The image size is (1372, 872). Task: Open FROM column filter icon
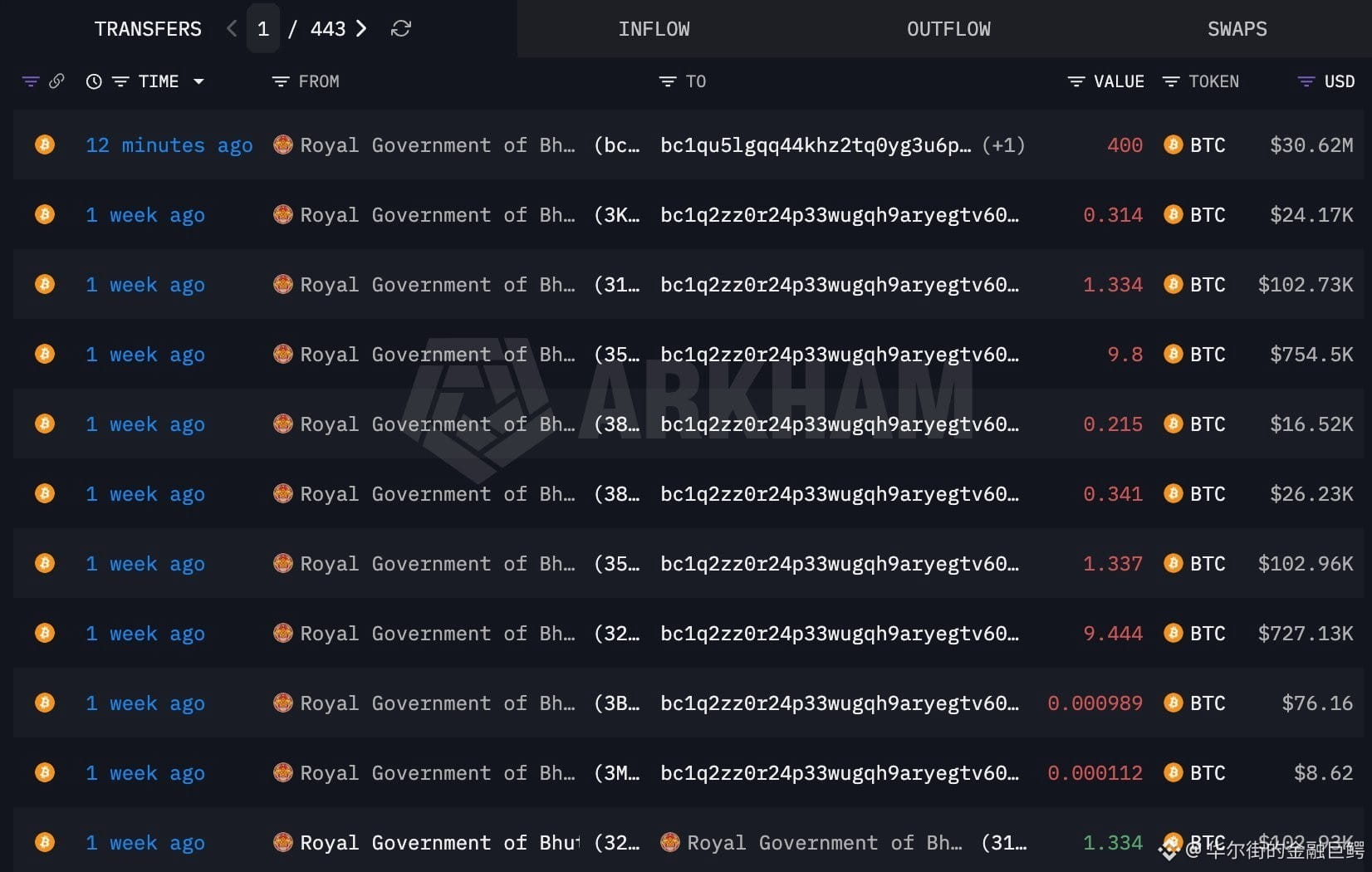[x=281, y=81]
